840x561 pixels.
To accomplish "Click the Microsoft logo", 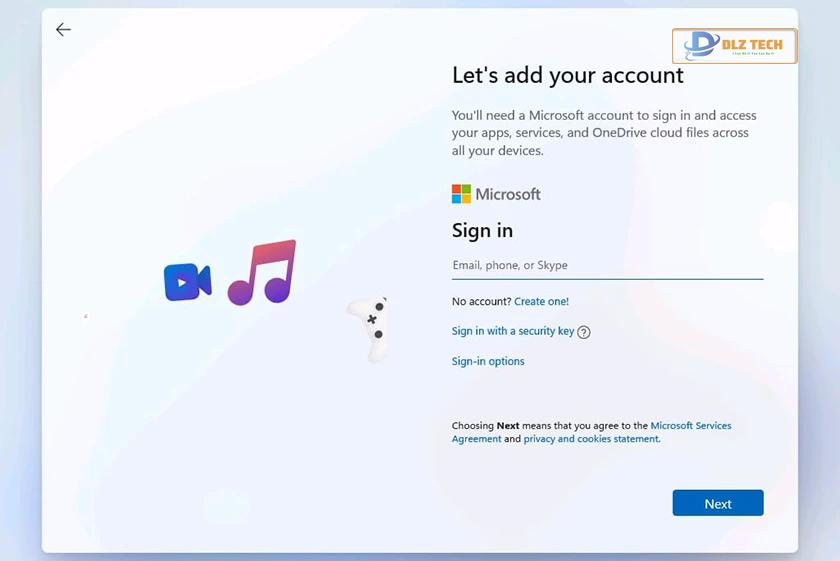I will (x=496, y=194).
